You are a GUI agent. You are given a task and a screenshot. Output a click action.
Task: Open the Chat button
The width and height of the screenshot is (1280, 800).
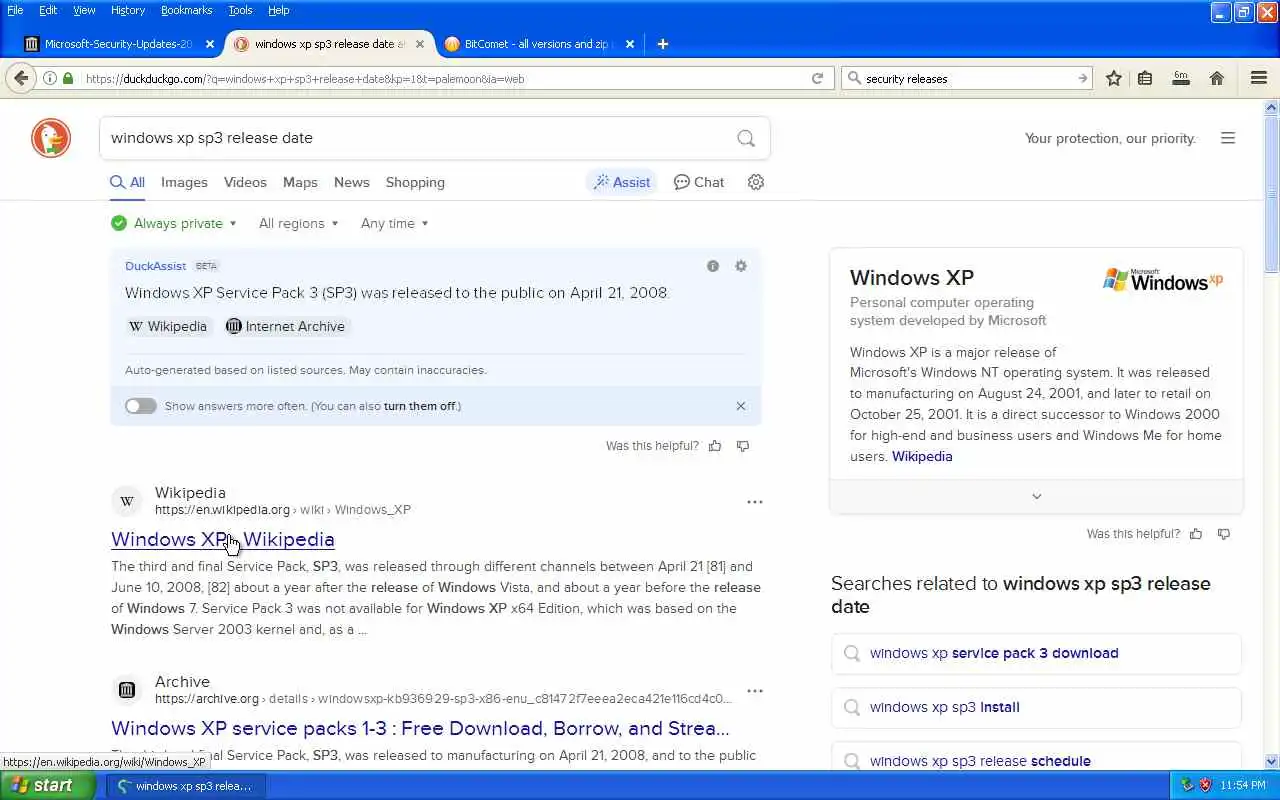(x=699, y=182)
